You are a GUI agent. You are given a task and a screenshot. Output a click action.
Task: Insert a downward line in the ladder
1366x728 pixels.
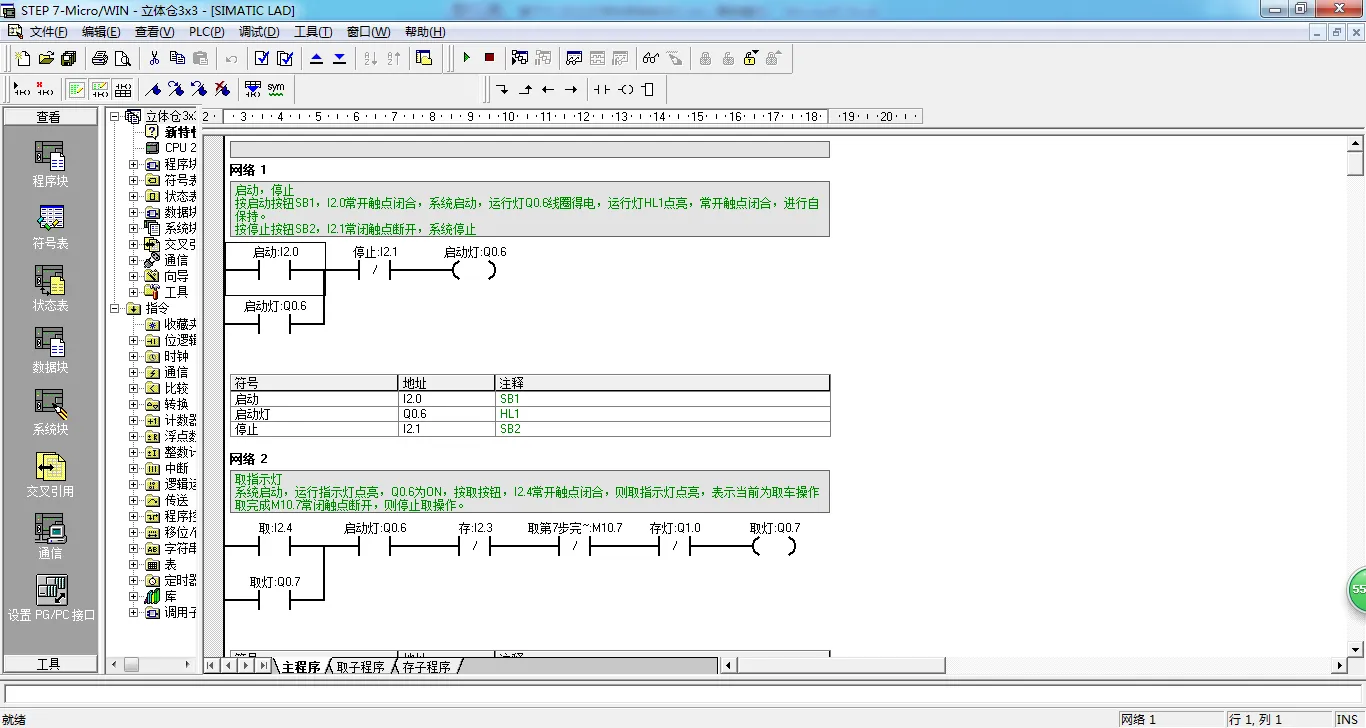point(502,89)
